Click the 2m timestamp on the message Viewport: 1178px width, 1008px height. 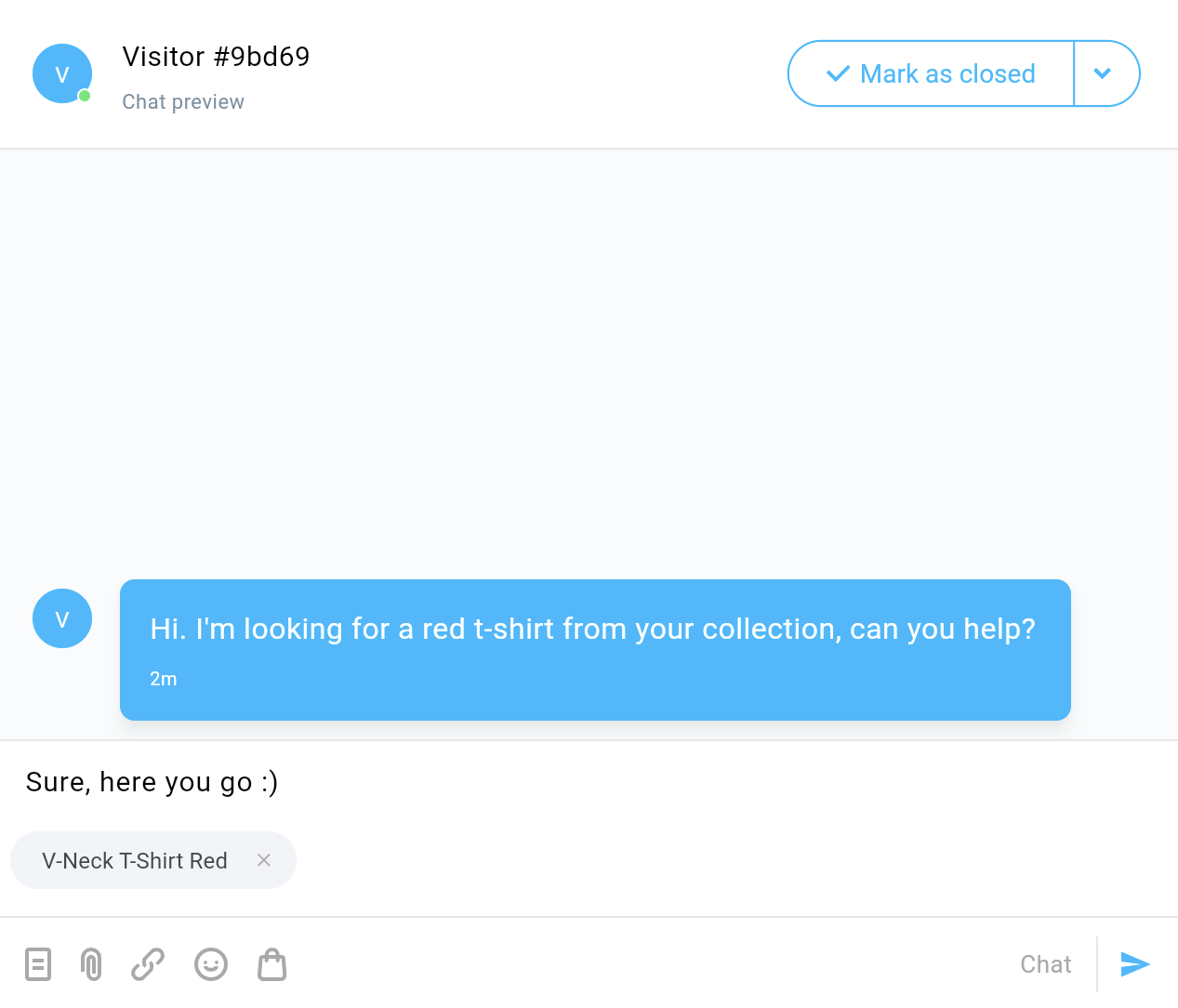click(164, 680)
